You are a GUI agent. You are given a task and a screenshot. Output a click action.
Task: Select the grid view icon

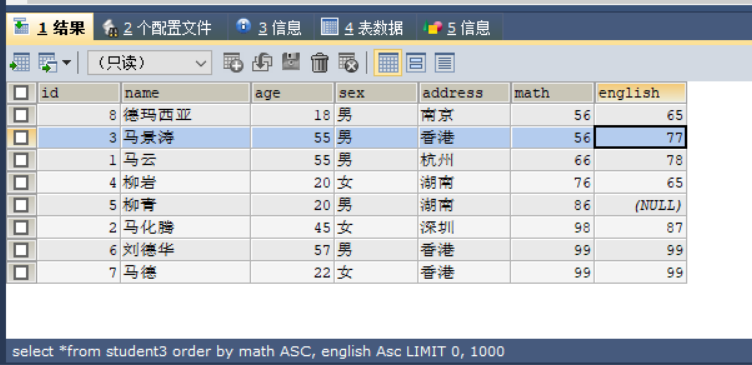pyautogui.click(x=388, y=63)
